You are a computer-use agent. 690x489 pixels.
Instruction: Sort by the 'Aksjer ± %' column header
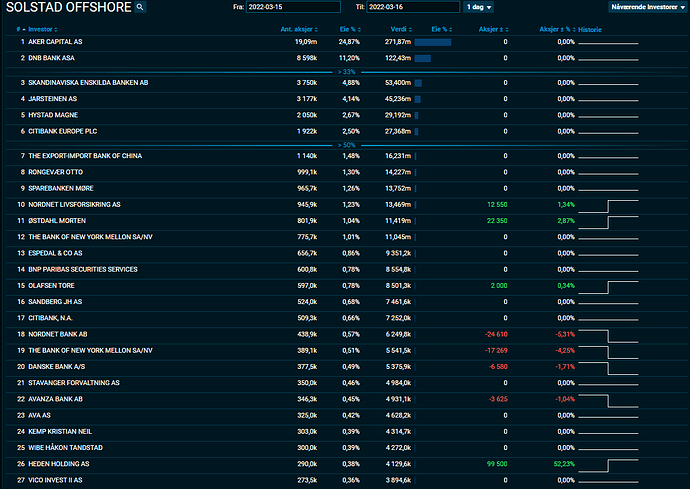click(557, 29)
